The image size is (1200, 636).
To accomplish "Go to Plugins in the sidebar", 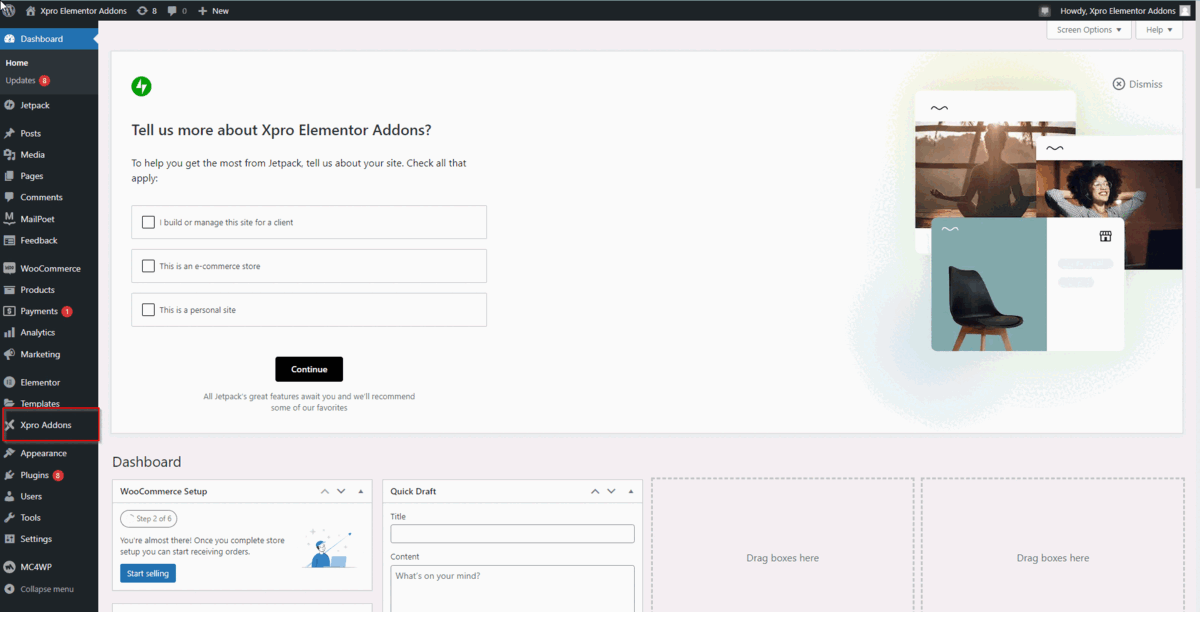I will [x=34, y=475].
